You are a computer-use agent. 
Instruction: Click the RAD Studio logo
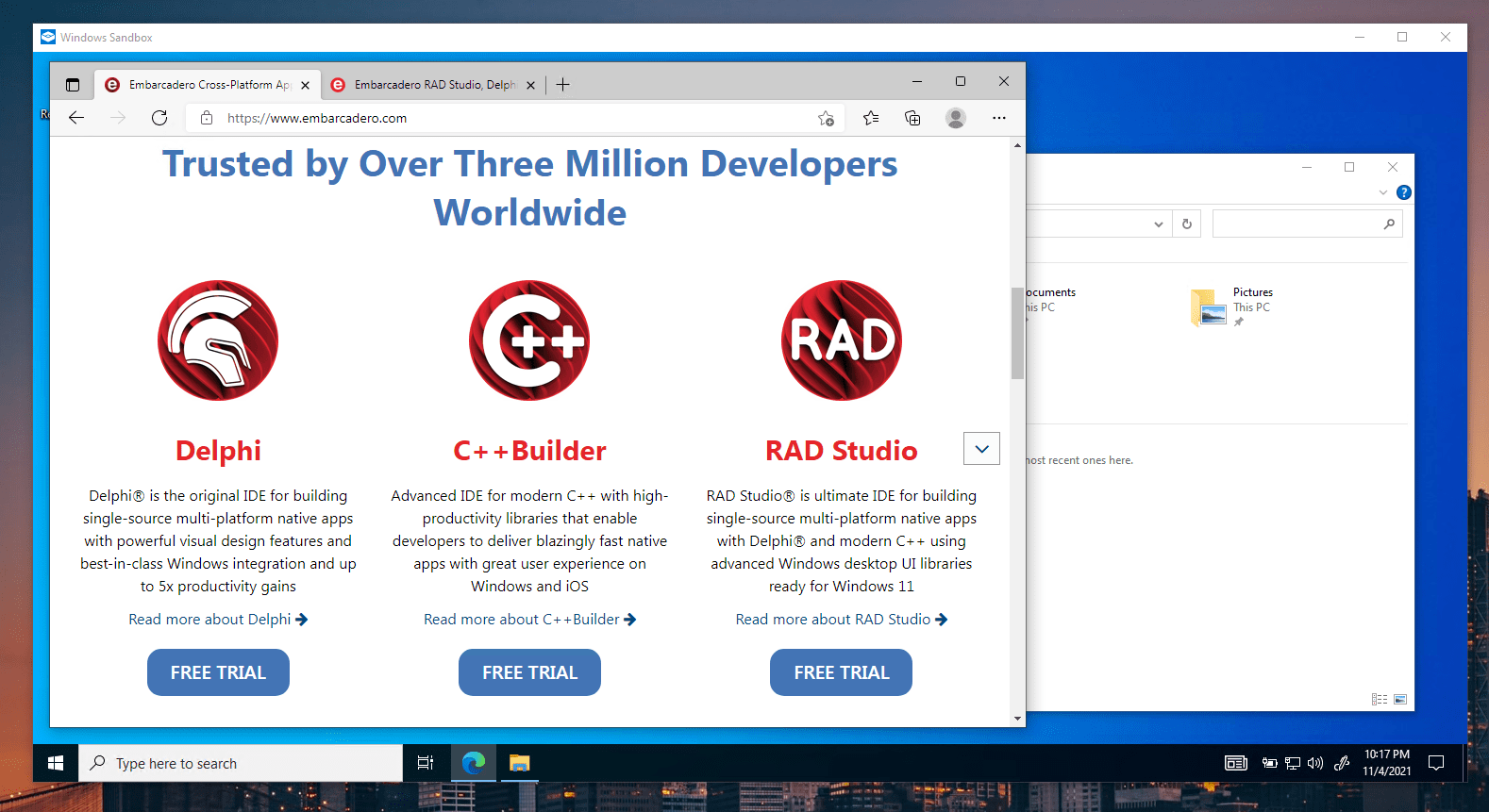(x=842, y=340)
